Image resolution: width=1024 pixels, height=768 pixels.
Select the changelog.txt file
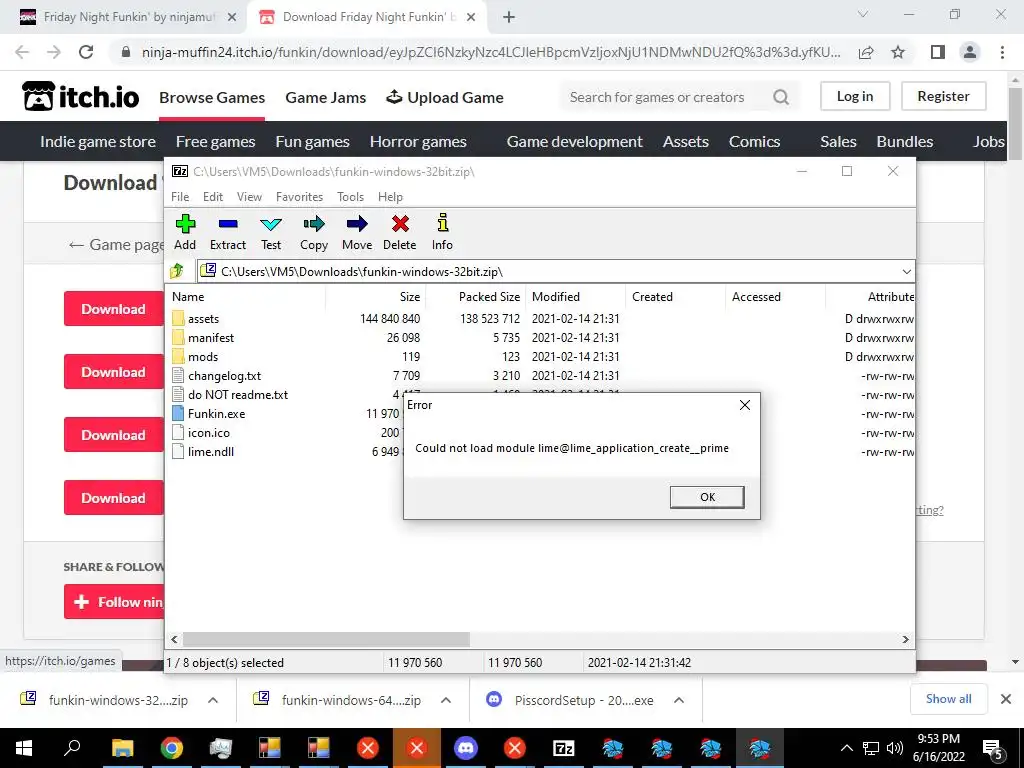pos(216,376)
